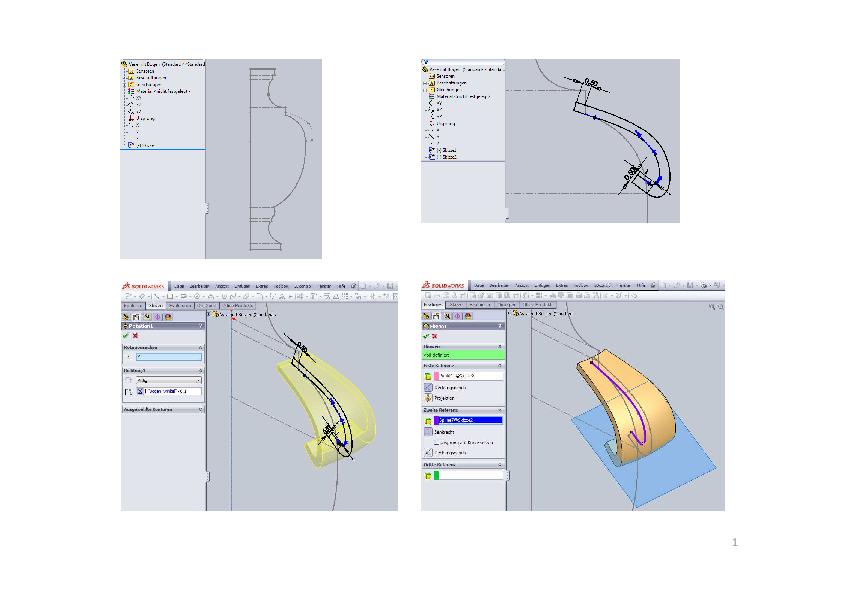
Task: Select Skizze1 in the curved-profile sketch tree
Action: [443, 150]
